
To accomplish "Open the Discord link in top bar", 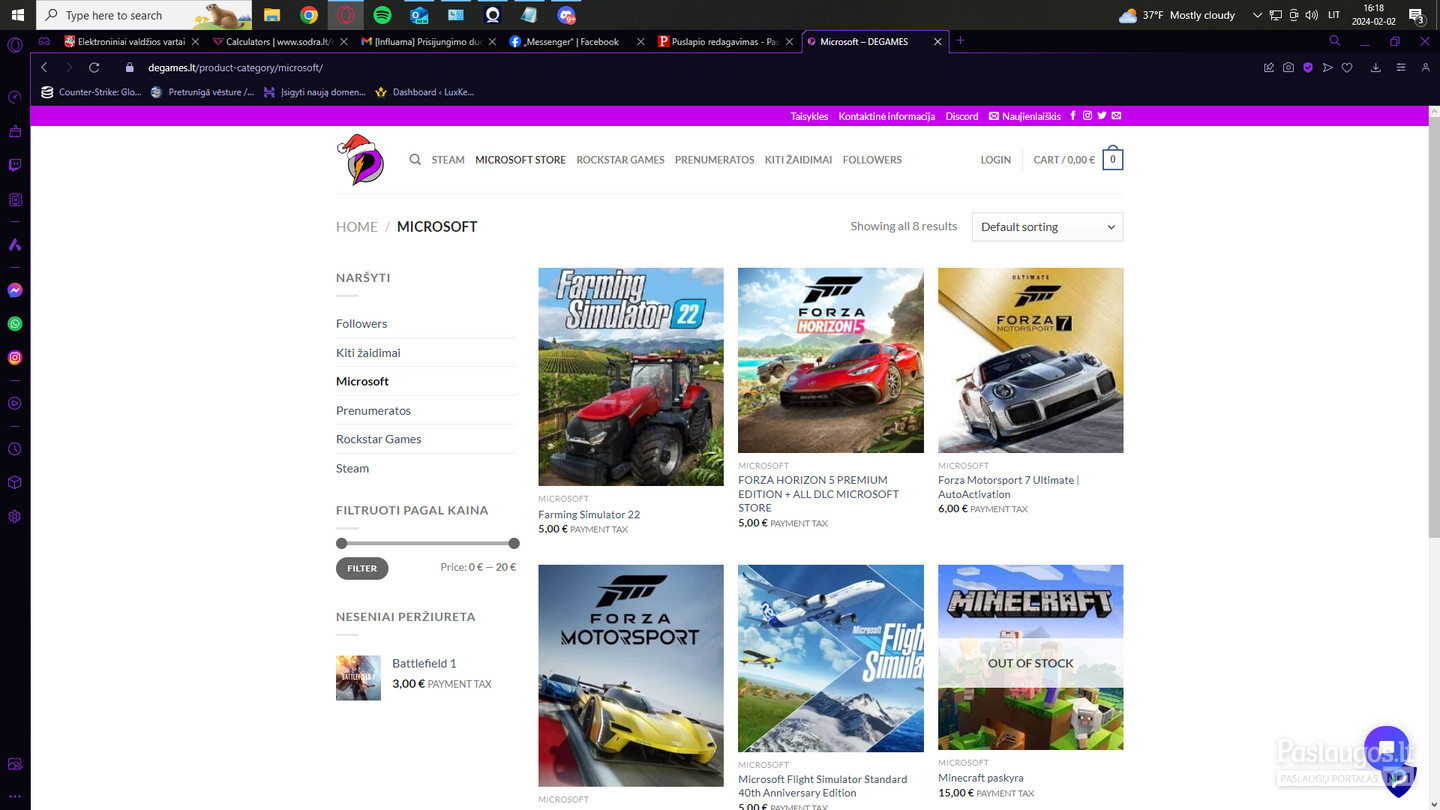I will pyautogui.click(x=962, y=116).
